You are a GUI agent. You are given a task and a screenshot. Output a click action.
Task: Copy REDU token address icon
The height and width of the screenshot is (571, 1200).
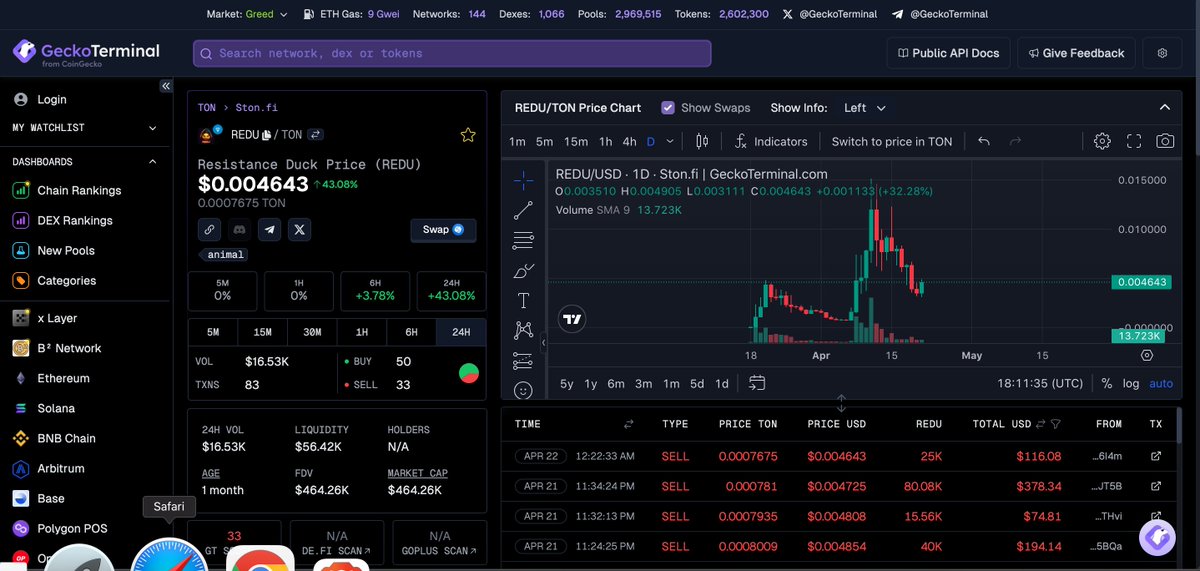[x=267, y=134]
